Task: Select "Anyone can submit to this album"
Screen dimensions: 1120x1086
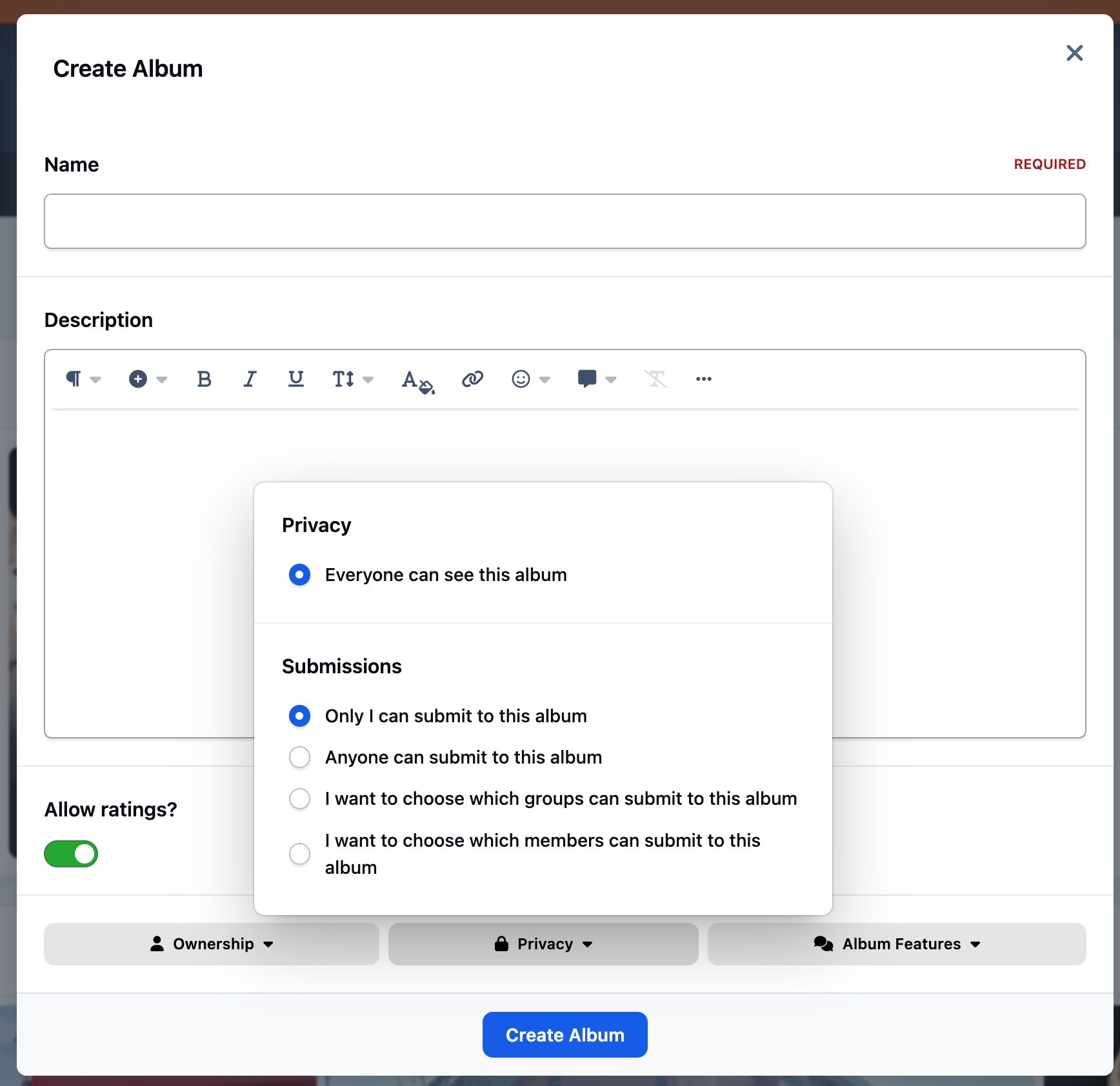Action: (x=299, y=757)
